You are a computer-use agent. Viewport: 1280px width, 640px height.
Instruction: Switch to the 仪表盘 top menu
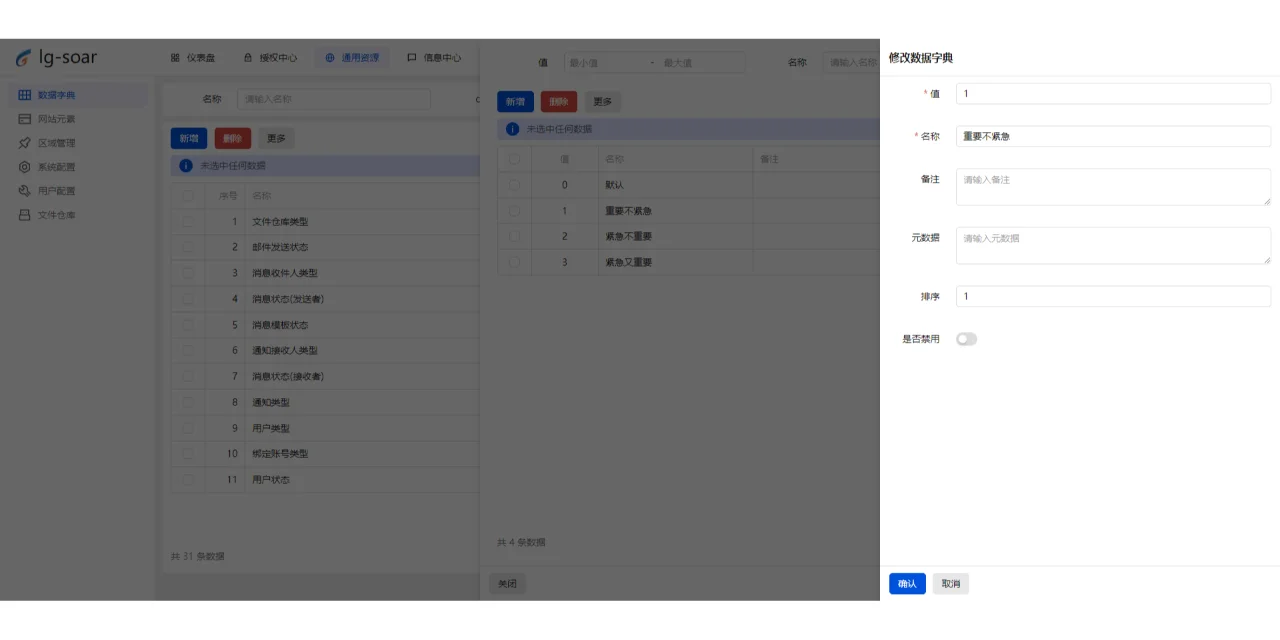tap(193, 58)
